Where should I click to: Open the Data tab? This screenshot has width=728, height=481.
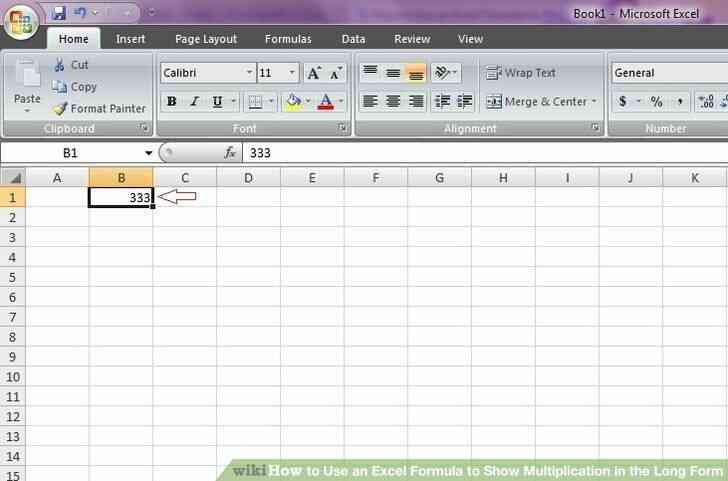click(x=353, y=39)
